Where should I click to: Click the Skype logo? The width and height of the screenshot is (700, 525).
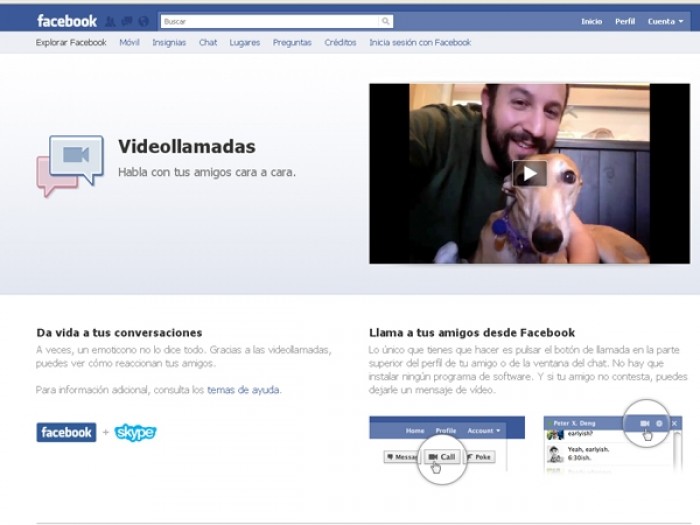(135, 432)
